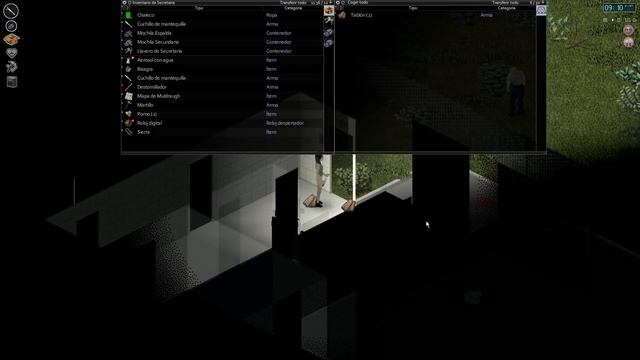Viewport: 640px width, 360px height.
Task: Toggle the loot panel info button
Action: pyautogui.click(x=343, y=2)
